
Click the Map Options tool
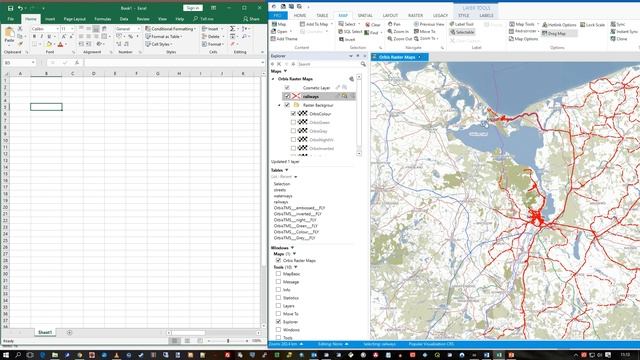[523, 39]
